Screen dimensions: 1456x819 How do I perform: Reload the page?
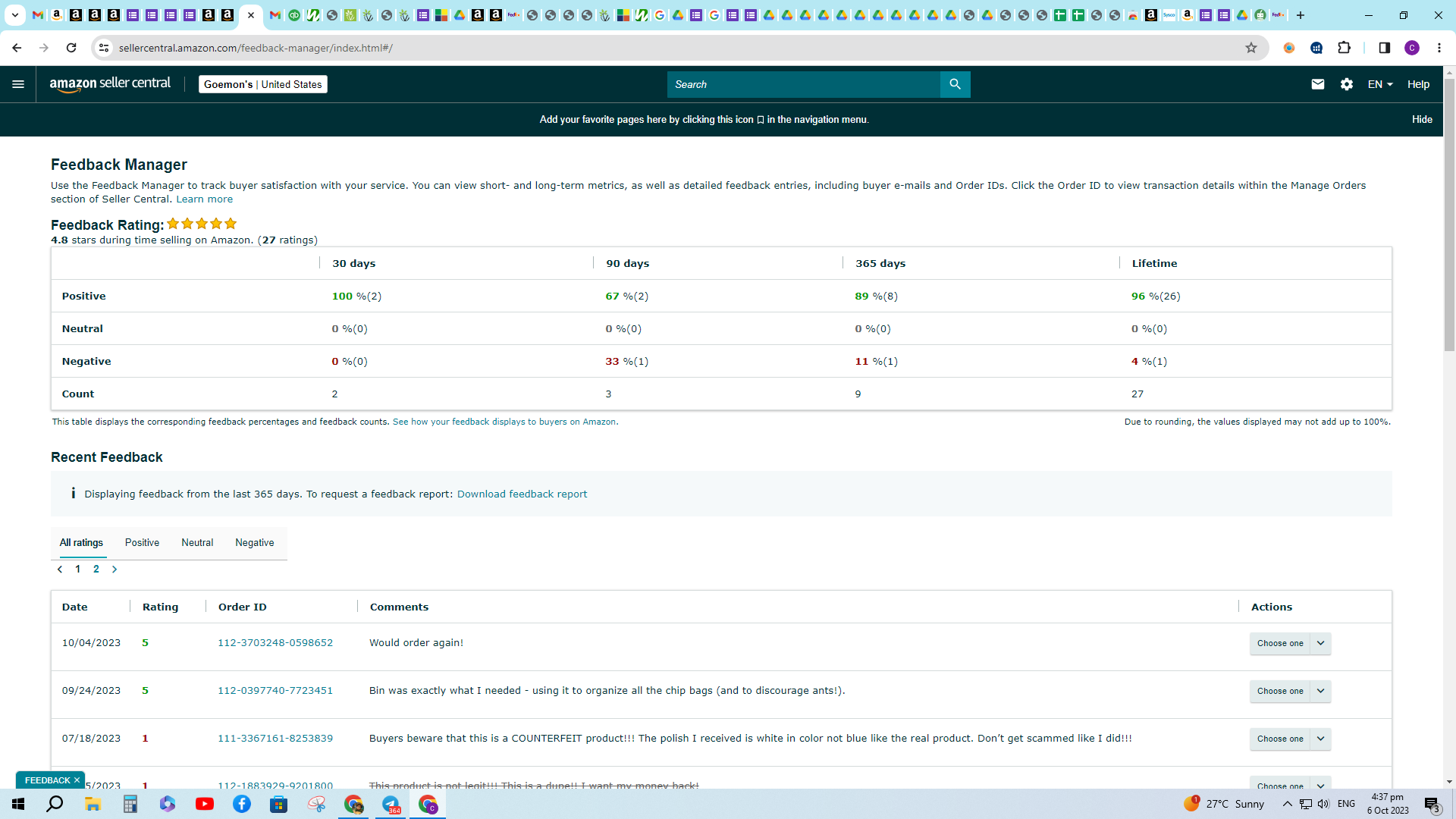[x=71, y=48]
